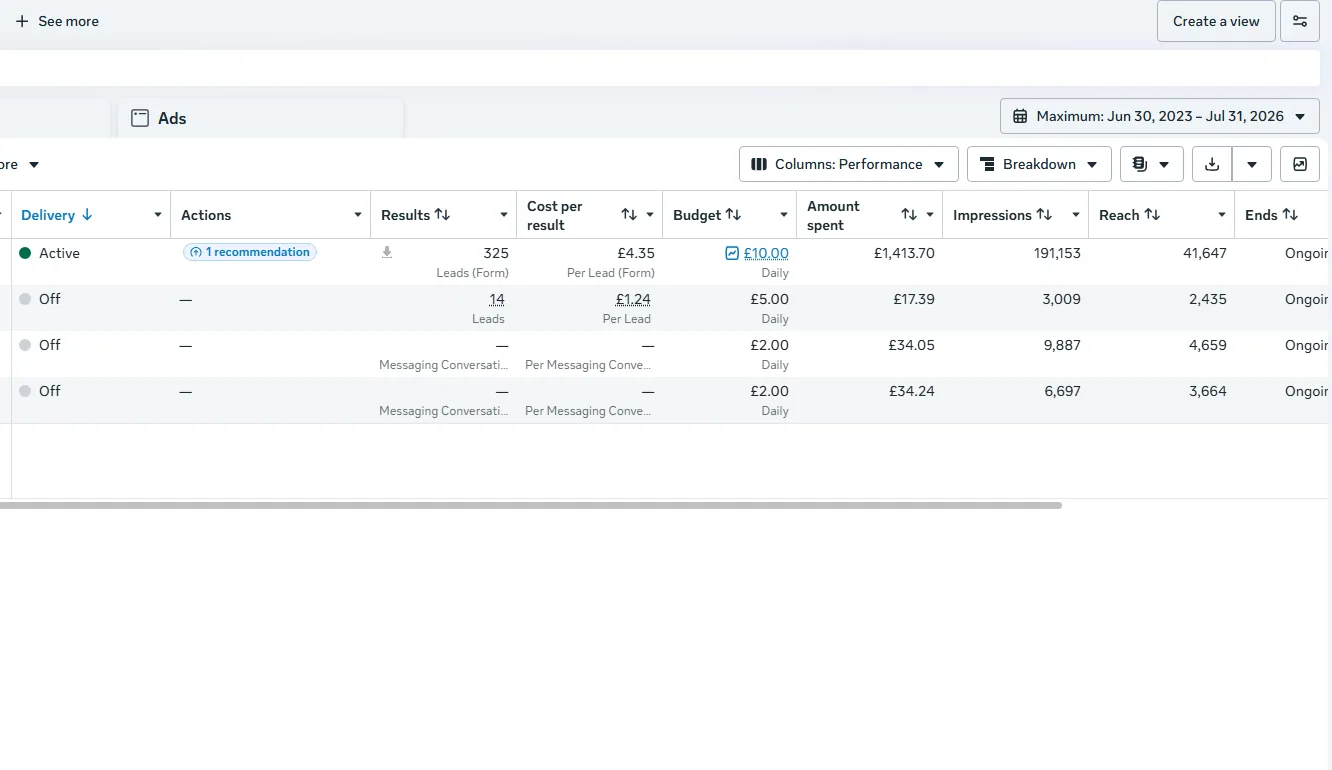The image size is (1332, 770).
Task: Click the 4,659 reach cell
Action: click(1207, 345)
